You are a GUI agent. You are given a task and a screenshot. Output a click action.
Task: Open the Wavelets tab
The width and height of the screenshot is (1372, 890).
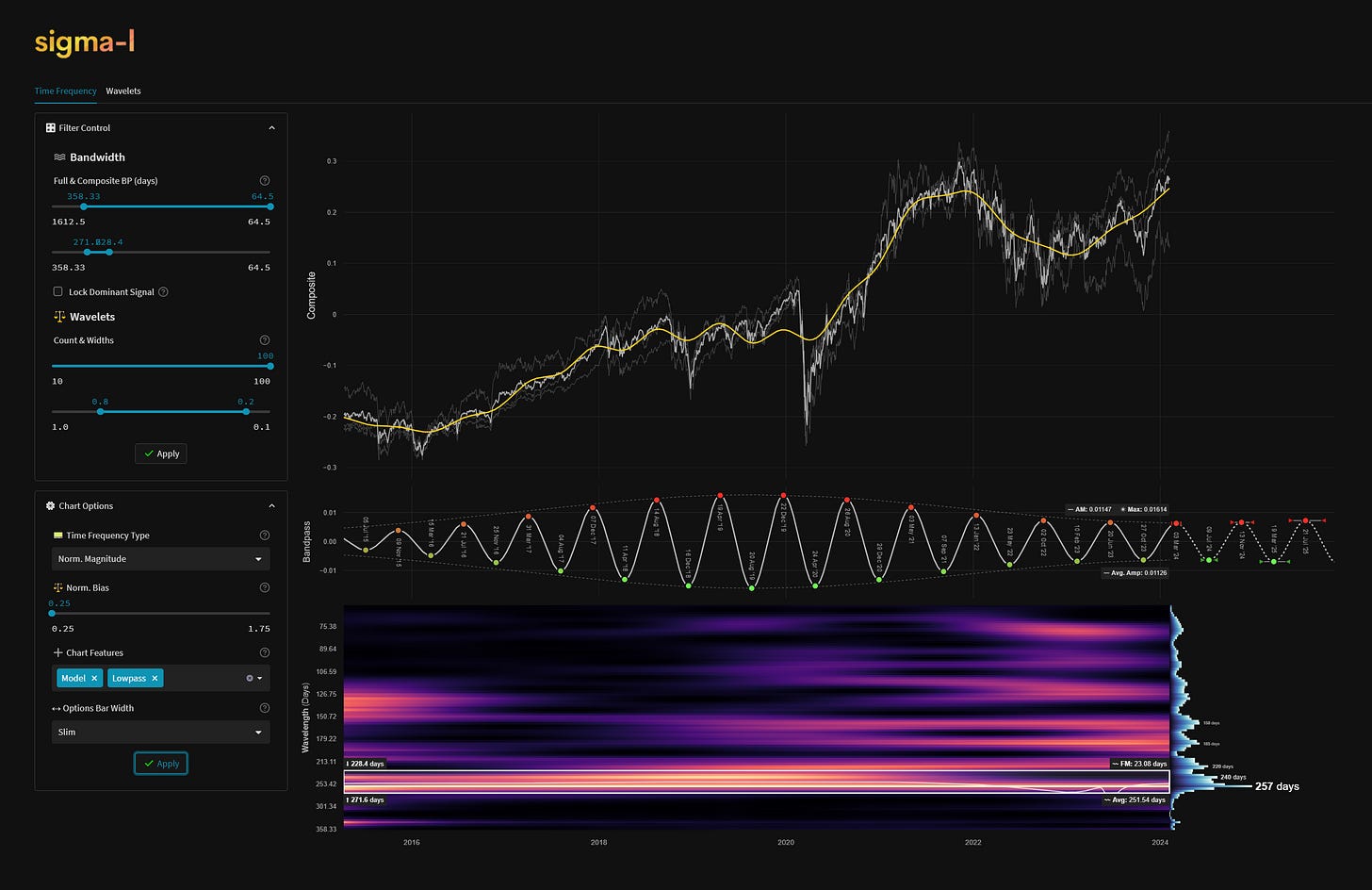(123, 91)
